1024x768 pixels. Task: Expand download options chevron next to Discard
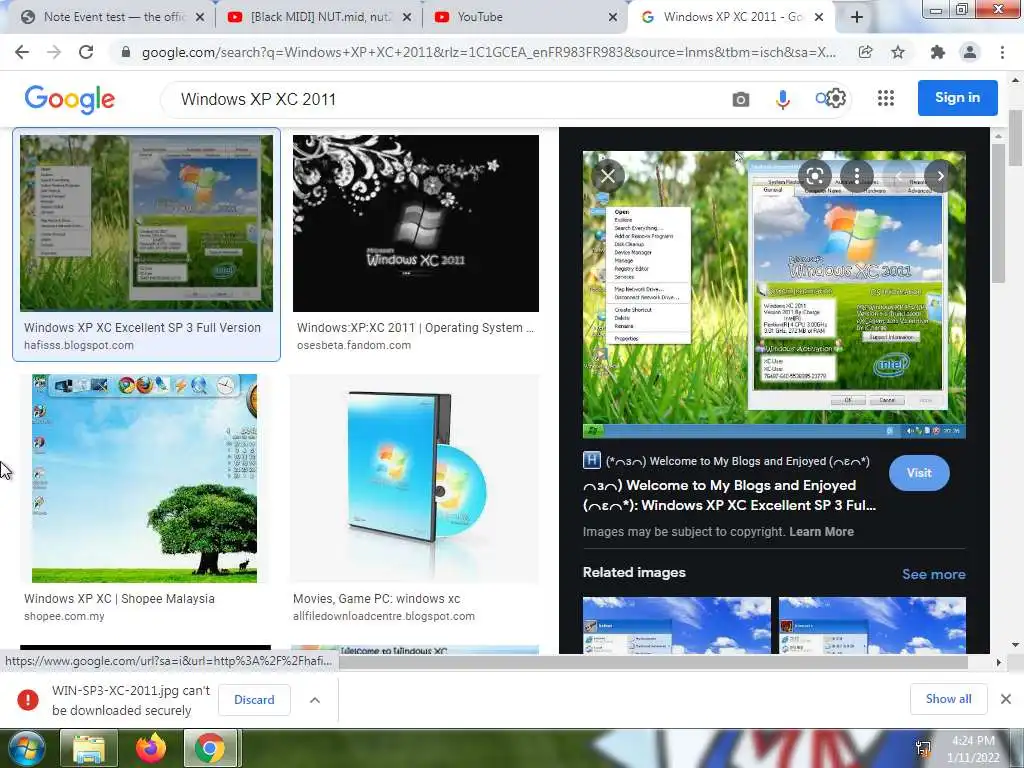(x=315, y=699)
